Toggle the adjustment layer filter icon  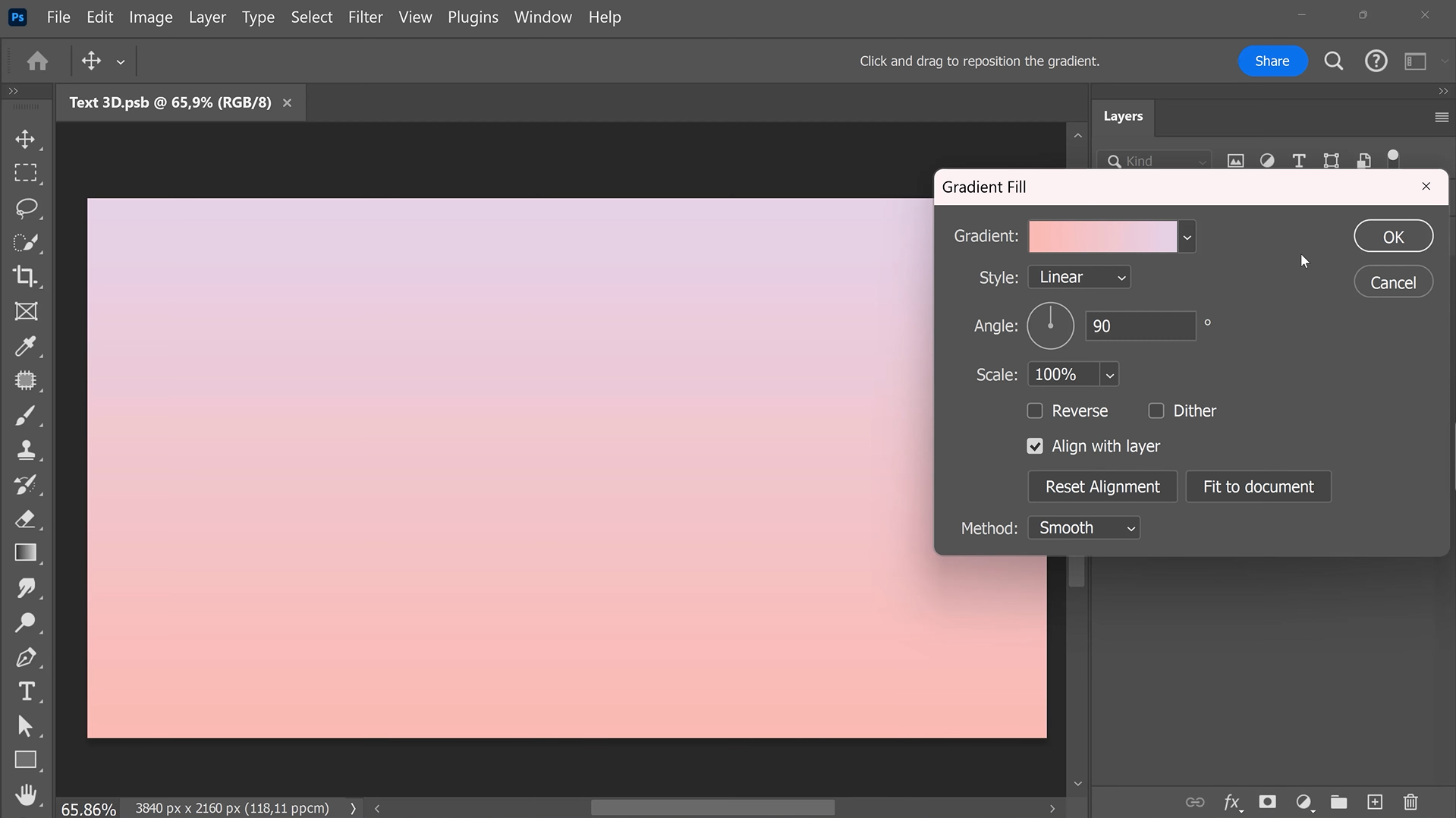(1267, 161)
